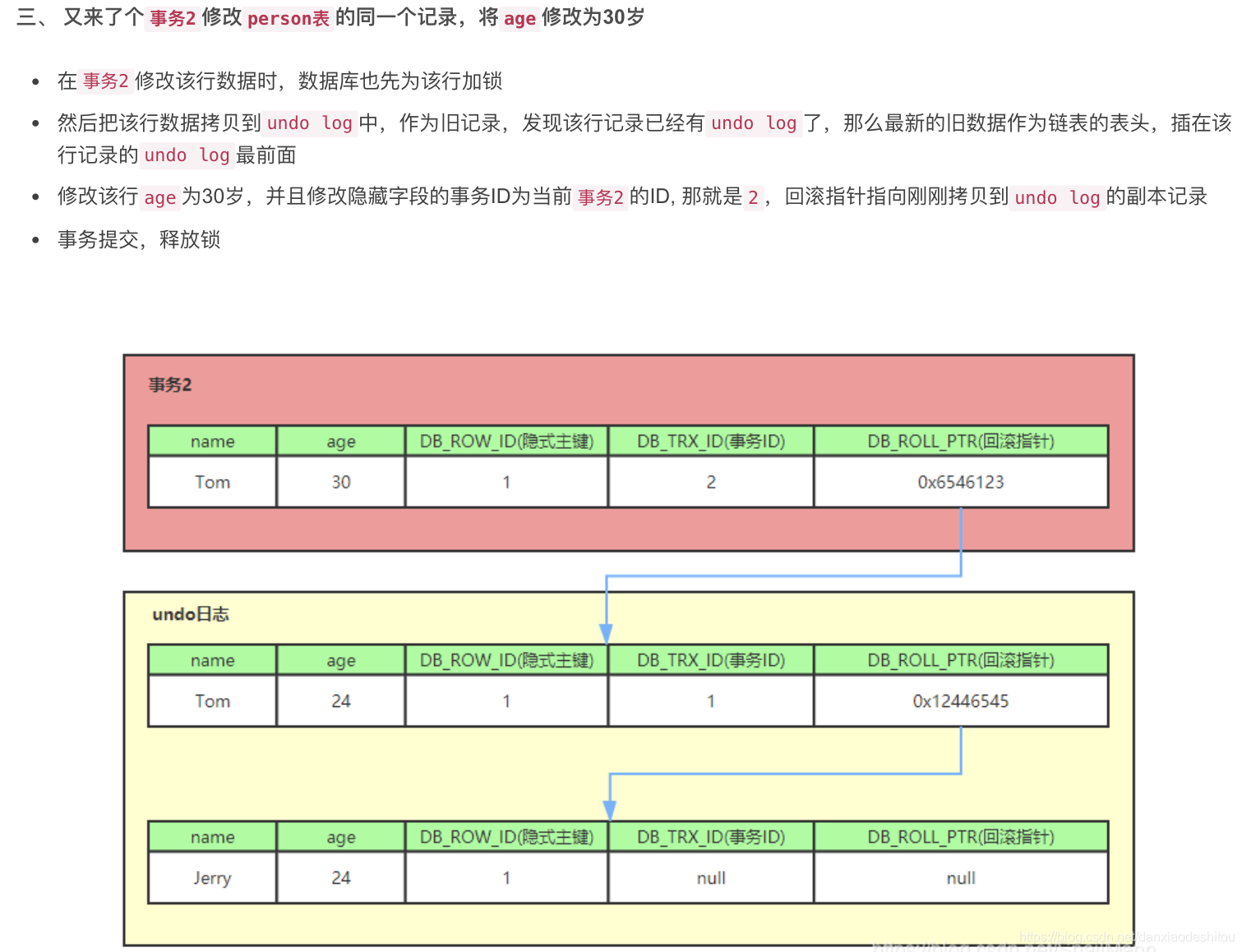Click DB_ROW_ID header above Jerry row
This screenshot has width=1242, height=952.
click(506, 837)
